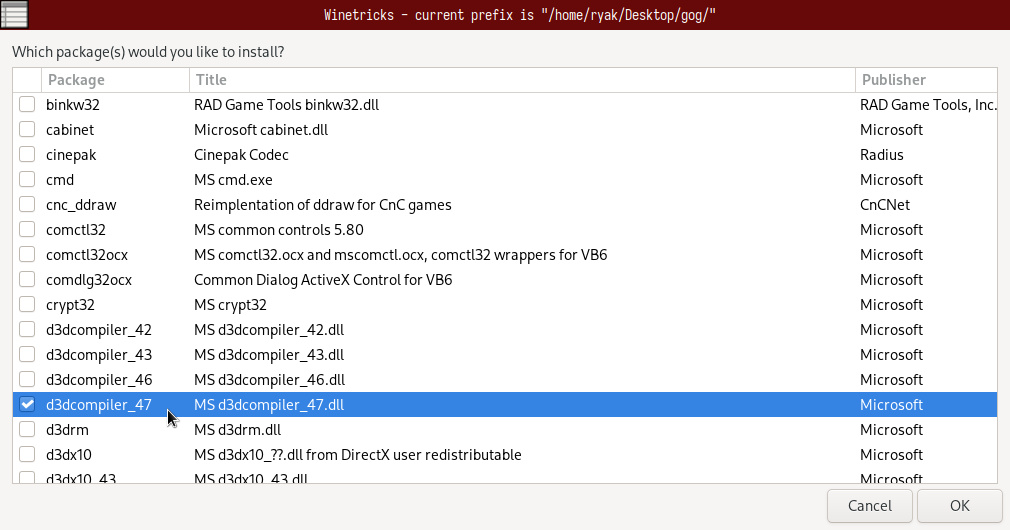Click the Winetricks window icon in title bar
Viewport: 1010px width, 530px height.
14,14
